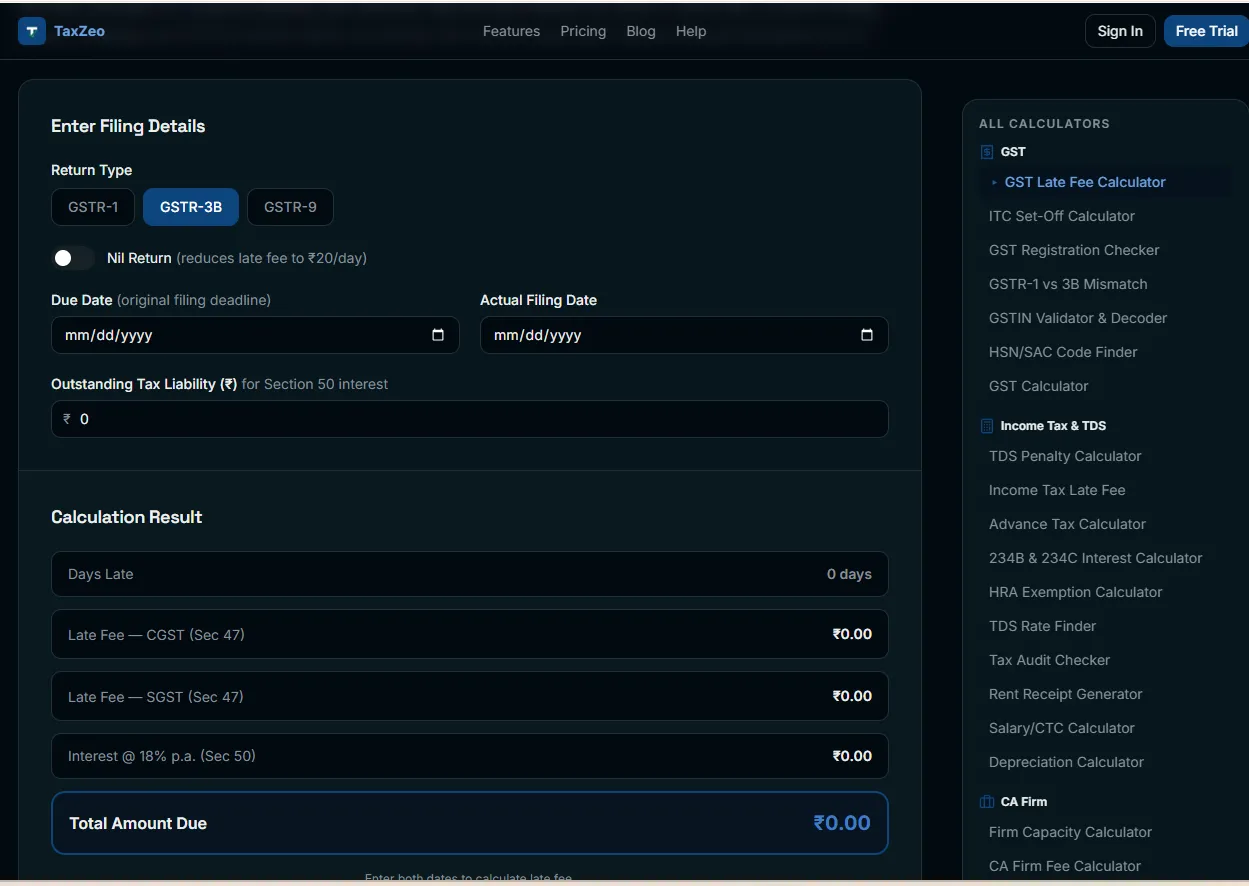Open calendar picker in Due Date field
The height and width of the screenshot is (886, 1249).
coord(438,335)
